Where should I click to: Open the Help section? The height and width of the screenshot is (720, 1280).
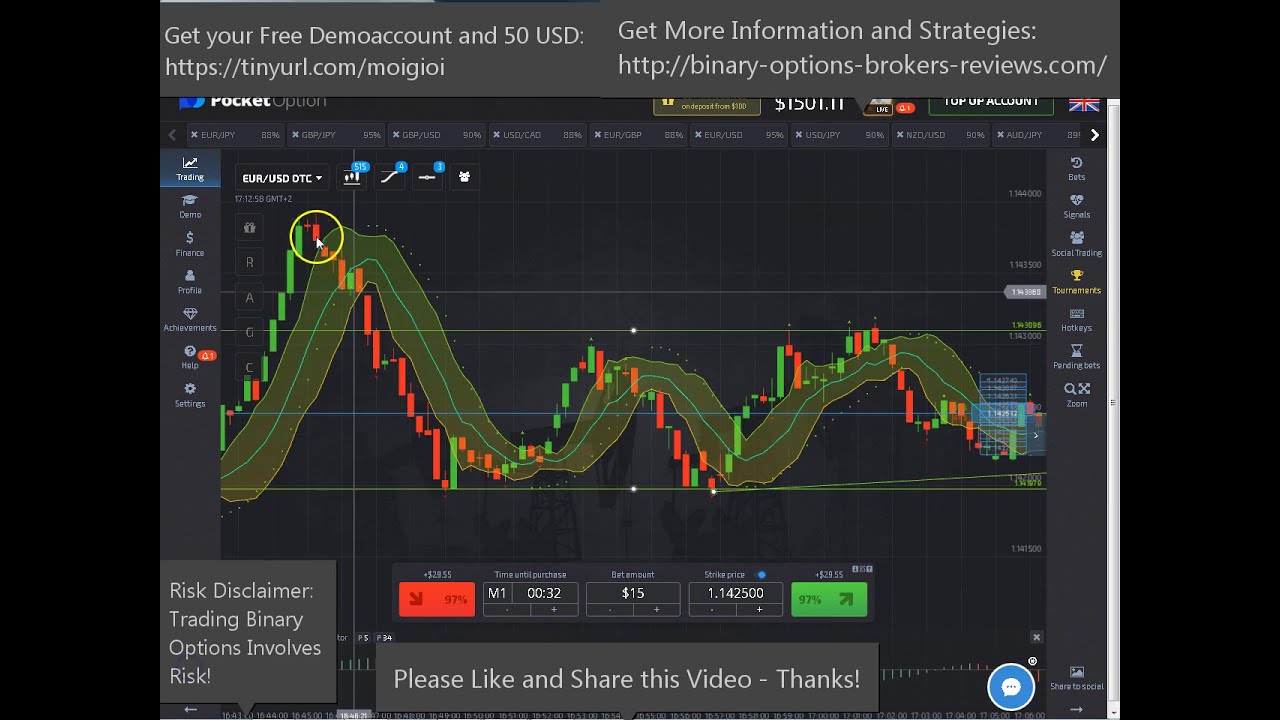tap(190, 358)
